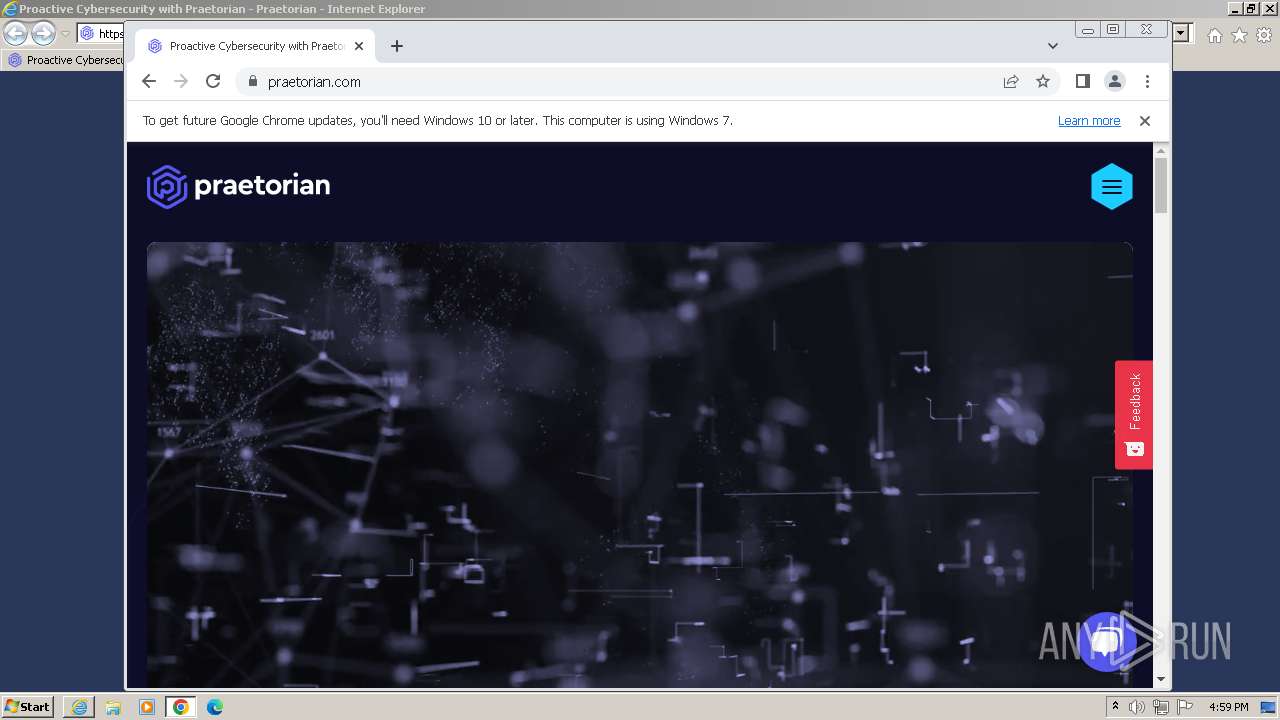
Task: Open network status tray icon
Action: pyautogui.click(x=1161, y=707)
